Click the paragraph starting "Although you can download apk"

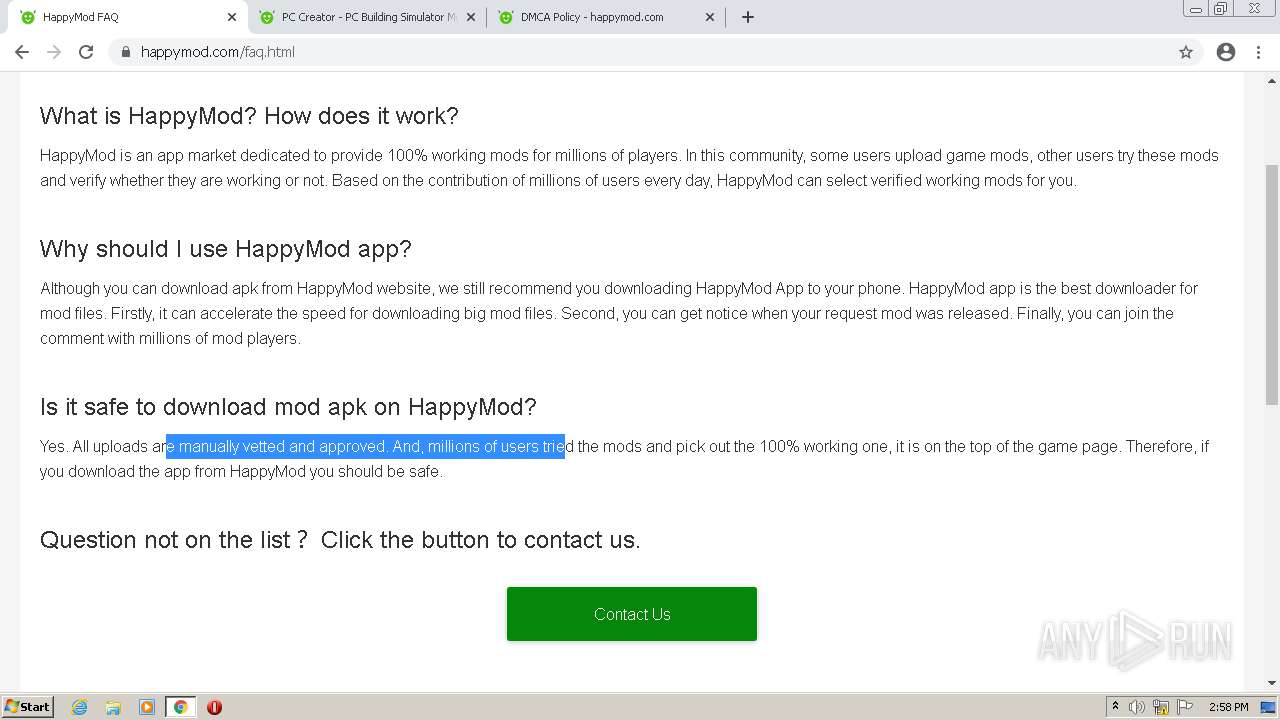(619, 313)
